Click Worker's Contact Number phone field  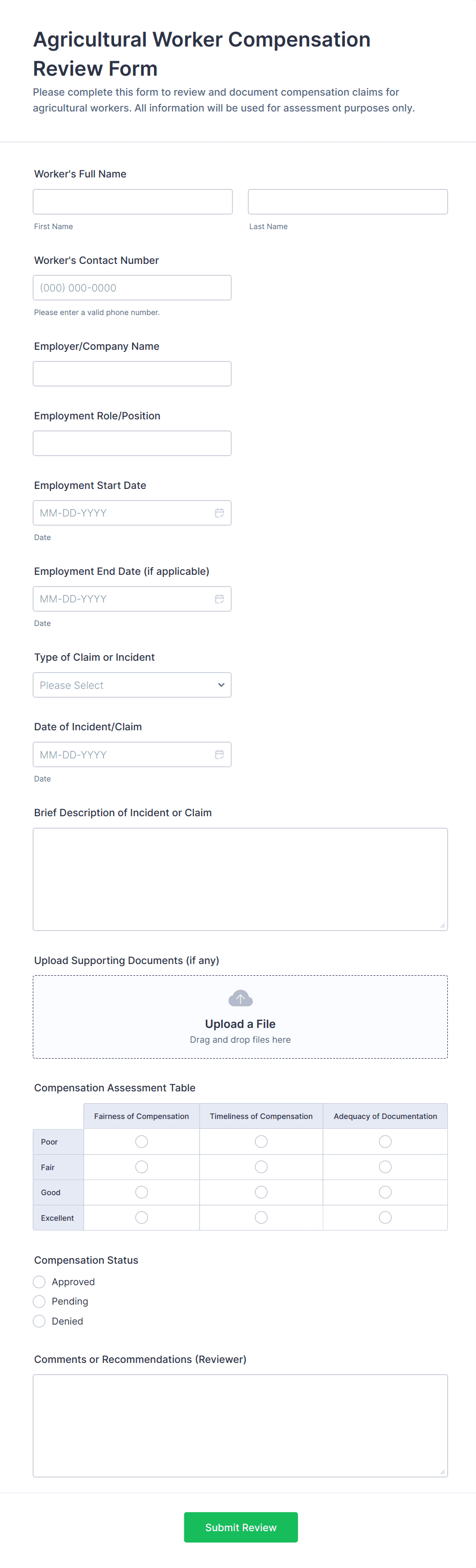click(x=132, y=288)
